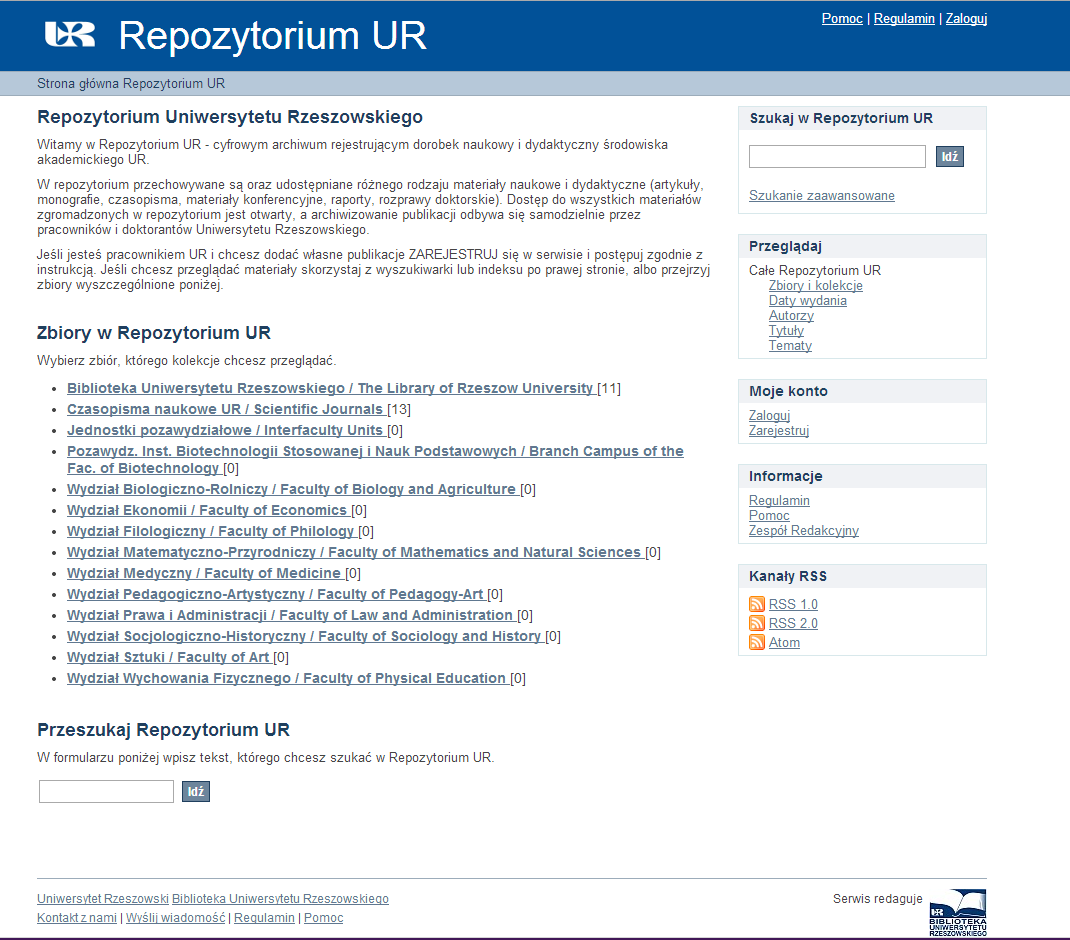The image size is (1070, 940).
Task: Browse by Zbiory i kolekcje
Action: pyautogui.click(x=815, y=285)
